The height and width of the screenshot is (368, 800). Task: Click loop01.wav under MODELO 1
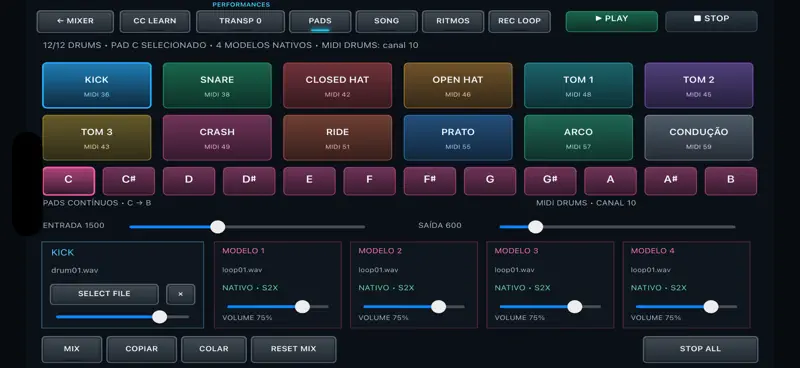242,270
